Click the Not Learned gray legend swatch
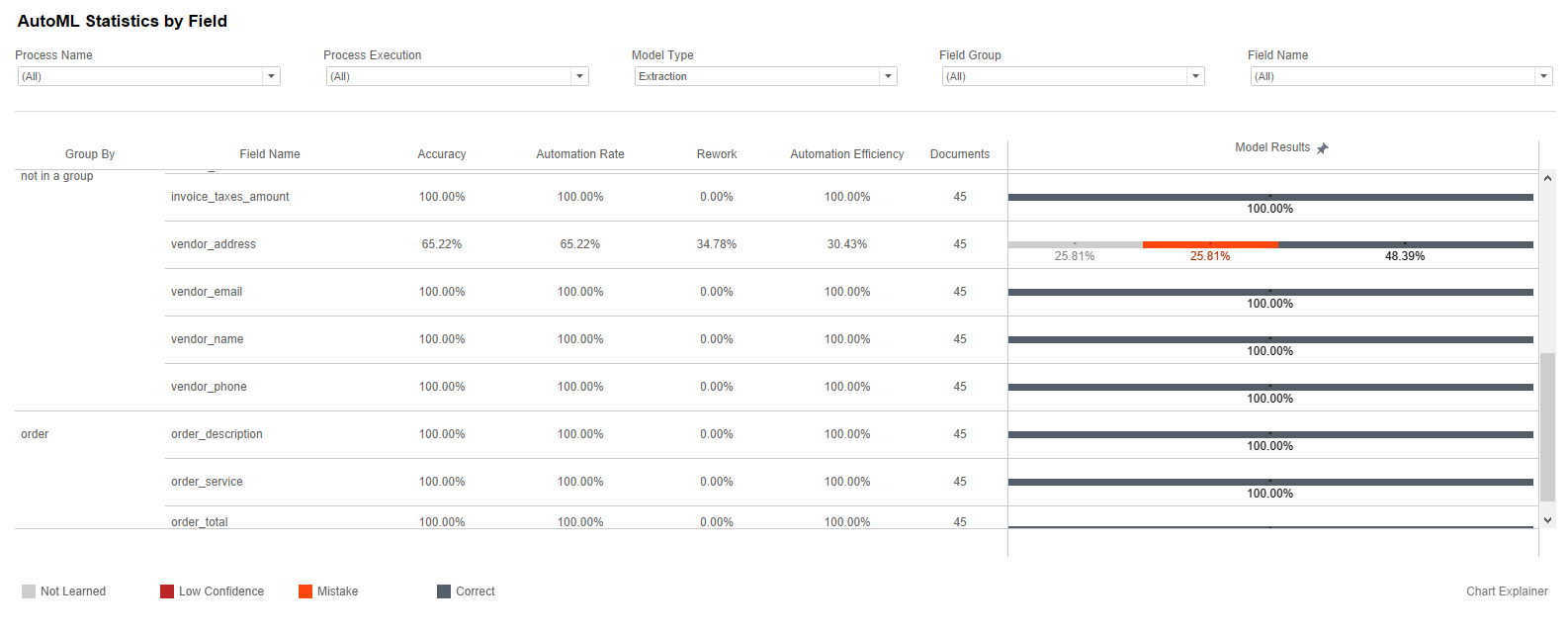Viewport: 1568px width, 636px height. (29, 591)
